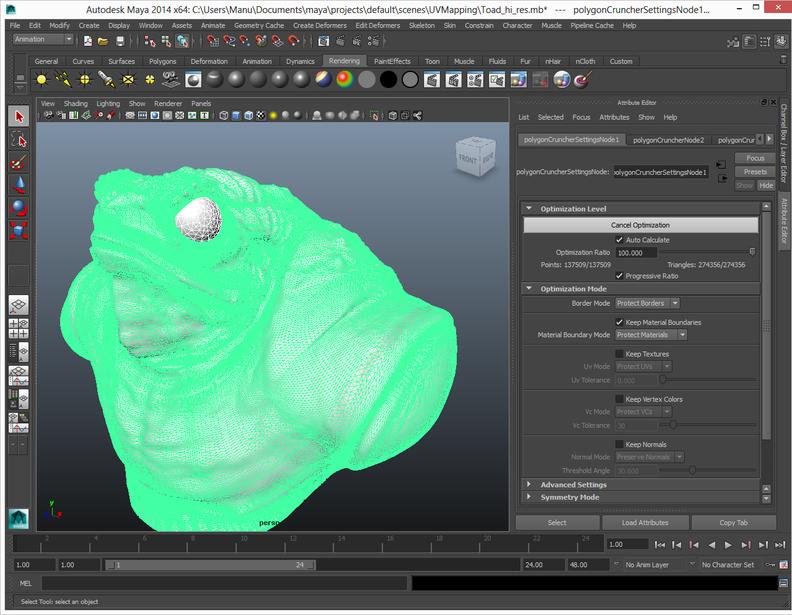Click the Optimization Ratio value field
Screen dimensions: 792x615
[635, 253]
